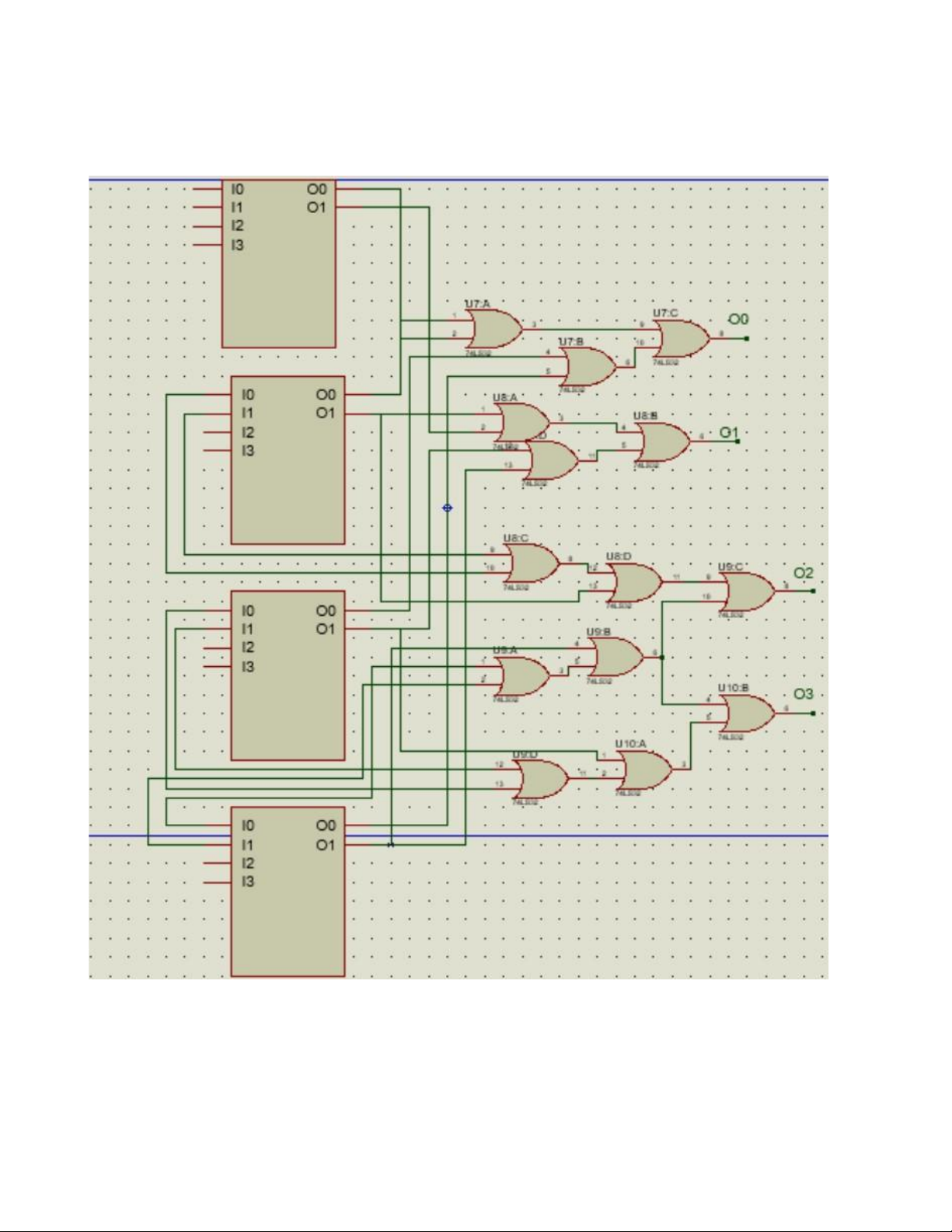The width and height of the screenshot is (952, 1232).
Task: Click the U7:C gate name label
Action: [665, 313]
